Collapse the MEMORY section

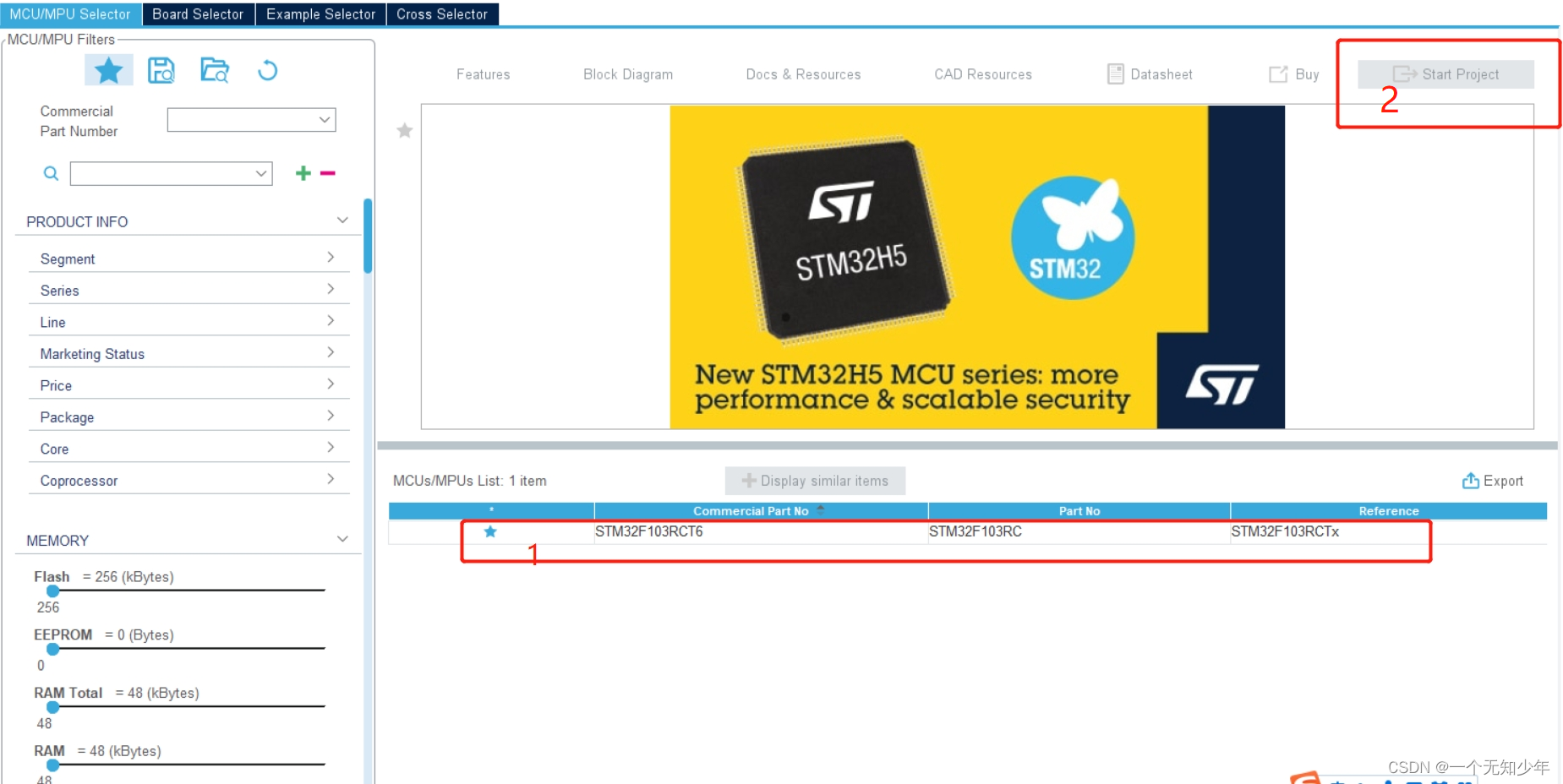[x=342, y=539]
